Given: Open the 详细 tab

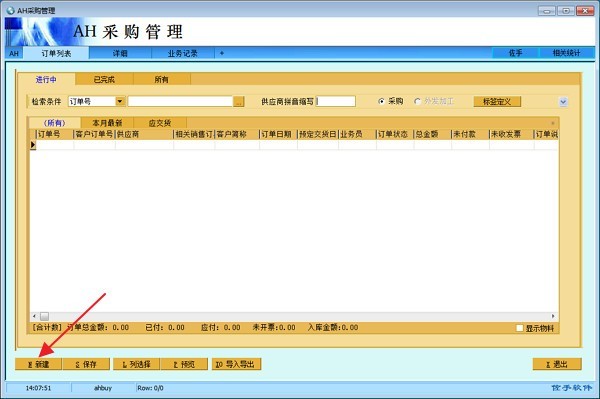Looking at the screenshot, I should (120, 53).
